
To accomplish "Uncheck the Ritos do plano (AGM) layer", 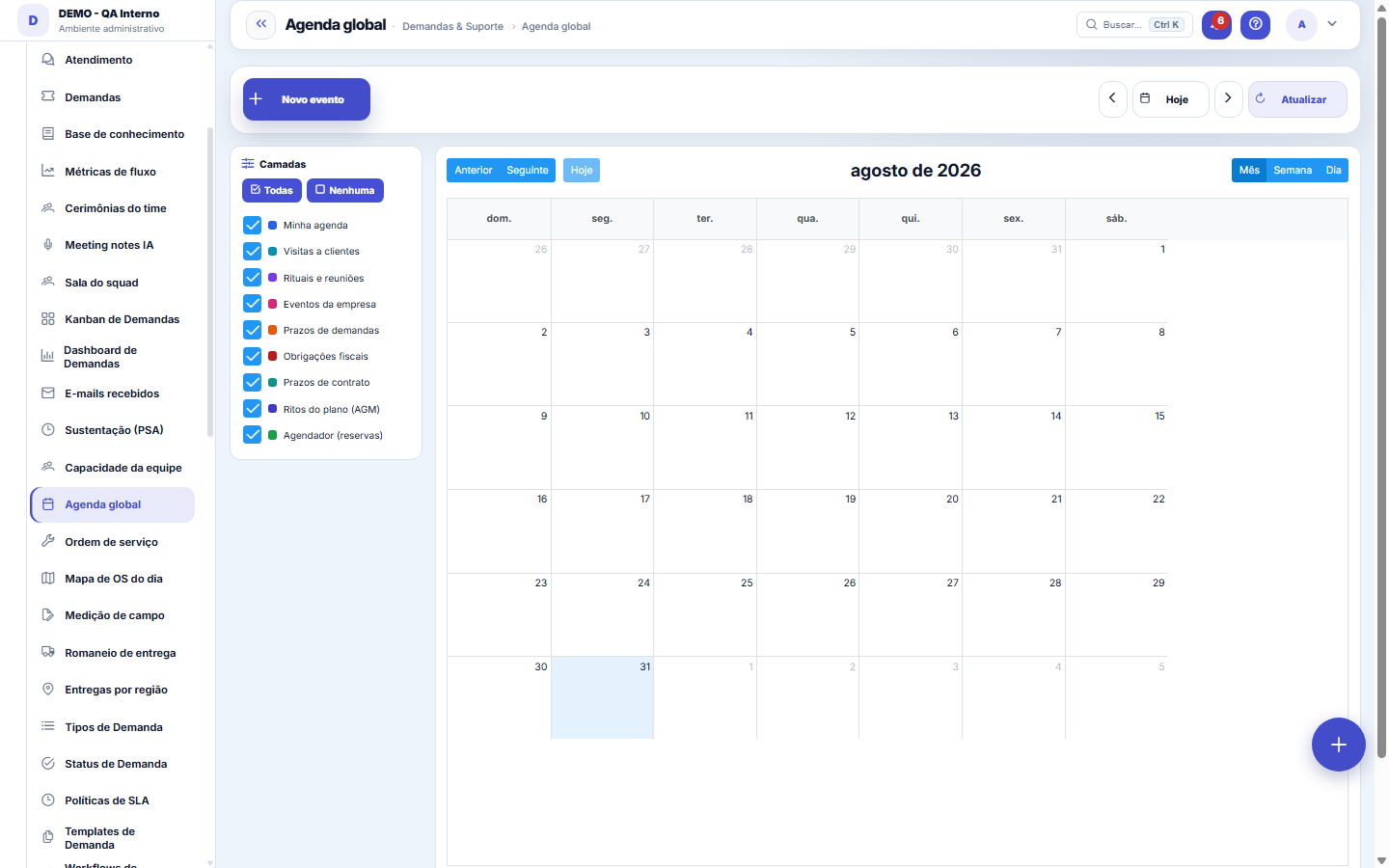I will point(253,409).
